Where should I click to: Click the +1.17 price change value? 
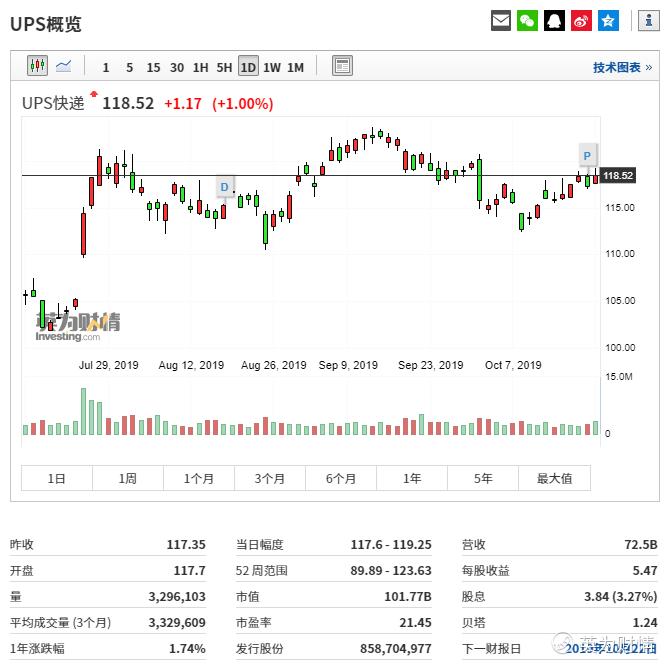coord(183,104)
